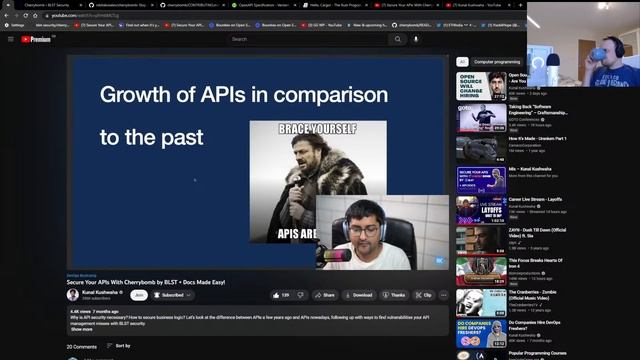Go back with browser back arrow
This screenshot has height=360, width=640.
(x=7, y=16)
